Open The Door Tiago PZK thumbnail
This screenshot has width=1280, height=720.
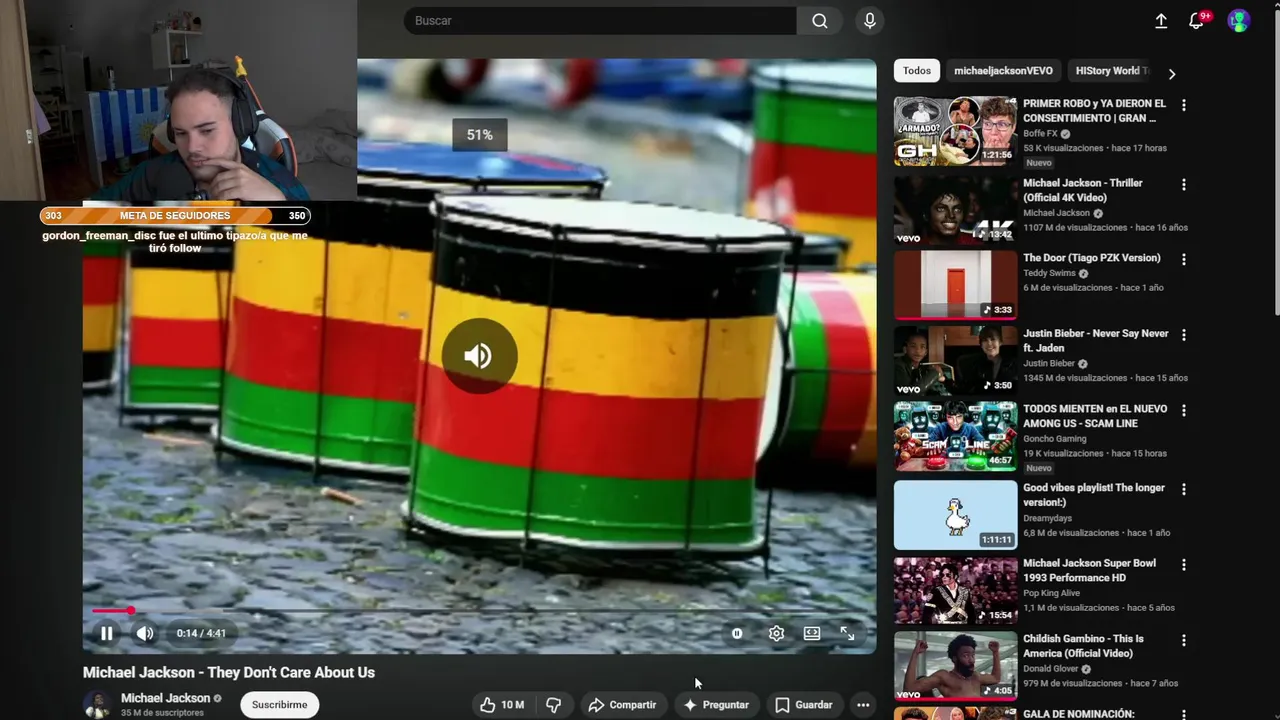955,285
